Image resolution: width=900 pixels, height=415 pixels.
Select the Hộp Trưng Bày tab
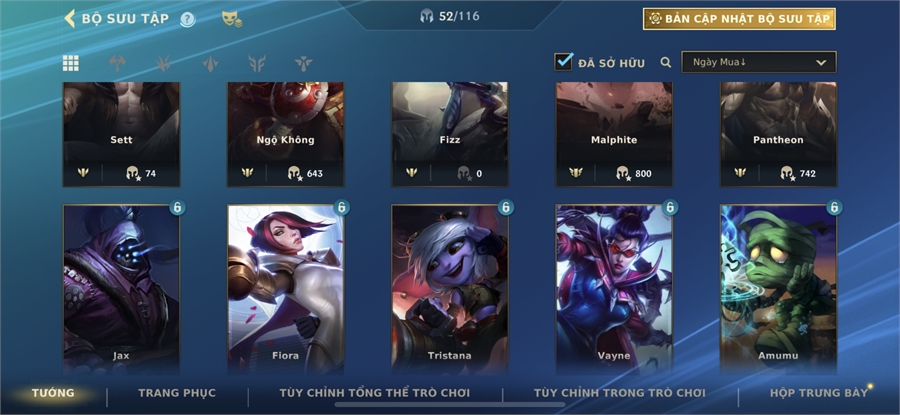[x=819, y=393]
